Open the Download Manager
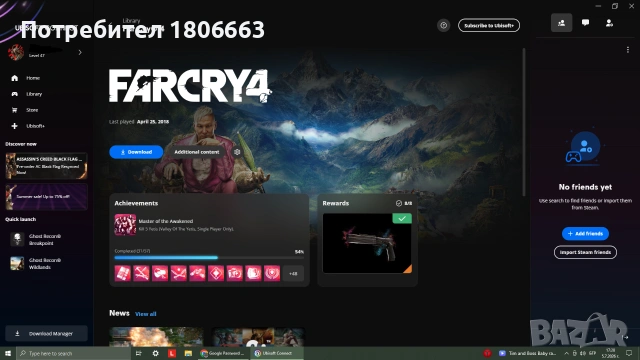The width and height of the screenshot is (640, 360). click(46, 333)
